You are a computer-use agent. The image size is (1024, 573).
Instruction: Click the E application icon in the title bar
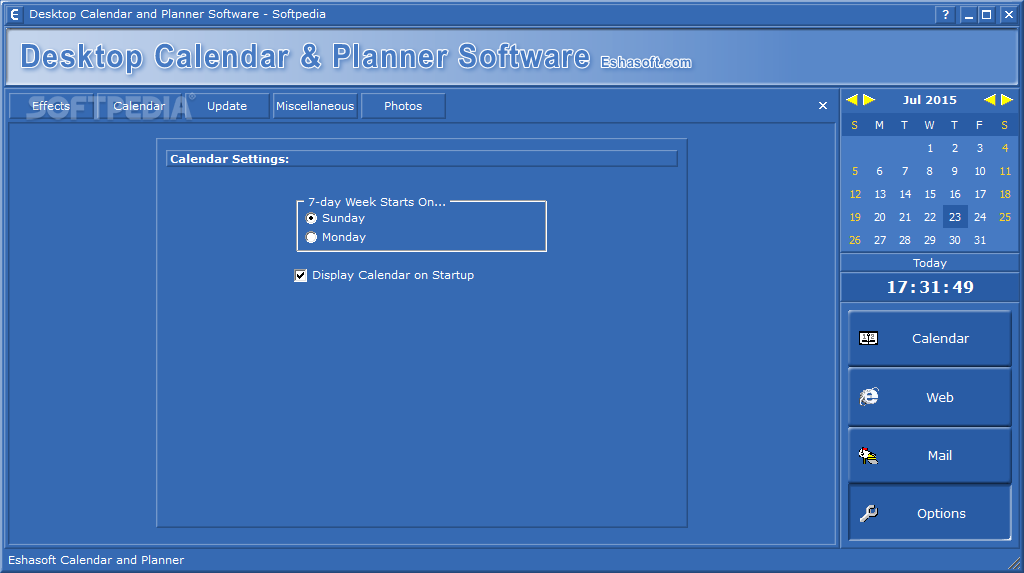14,14
